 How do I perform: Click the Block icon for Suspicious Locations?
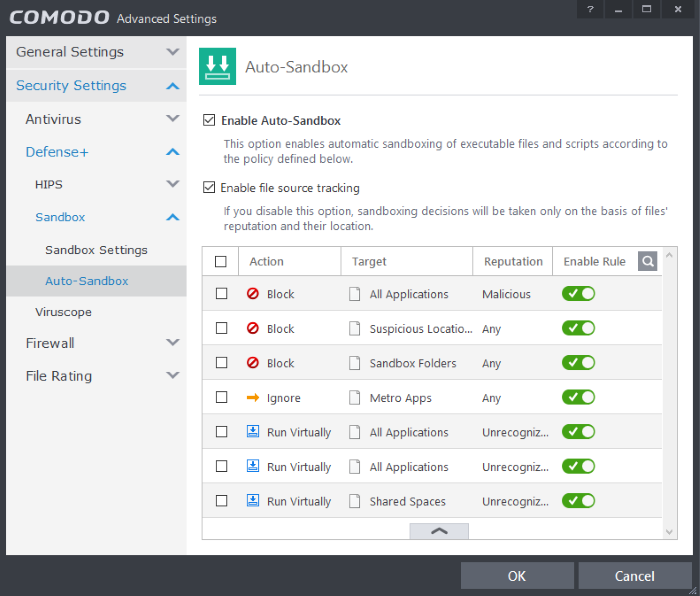pyautogui.click(x=253, y=328)
